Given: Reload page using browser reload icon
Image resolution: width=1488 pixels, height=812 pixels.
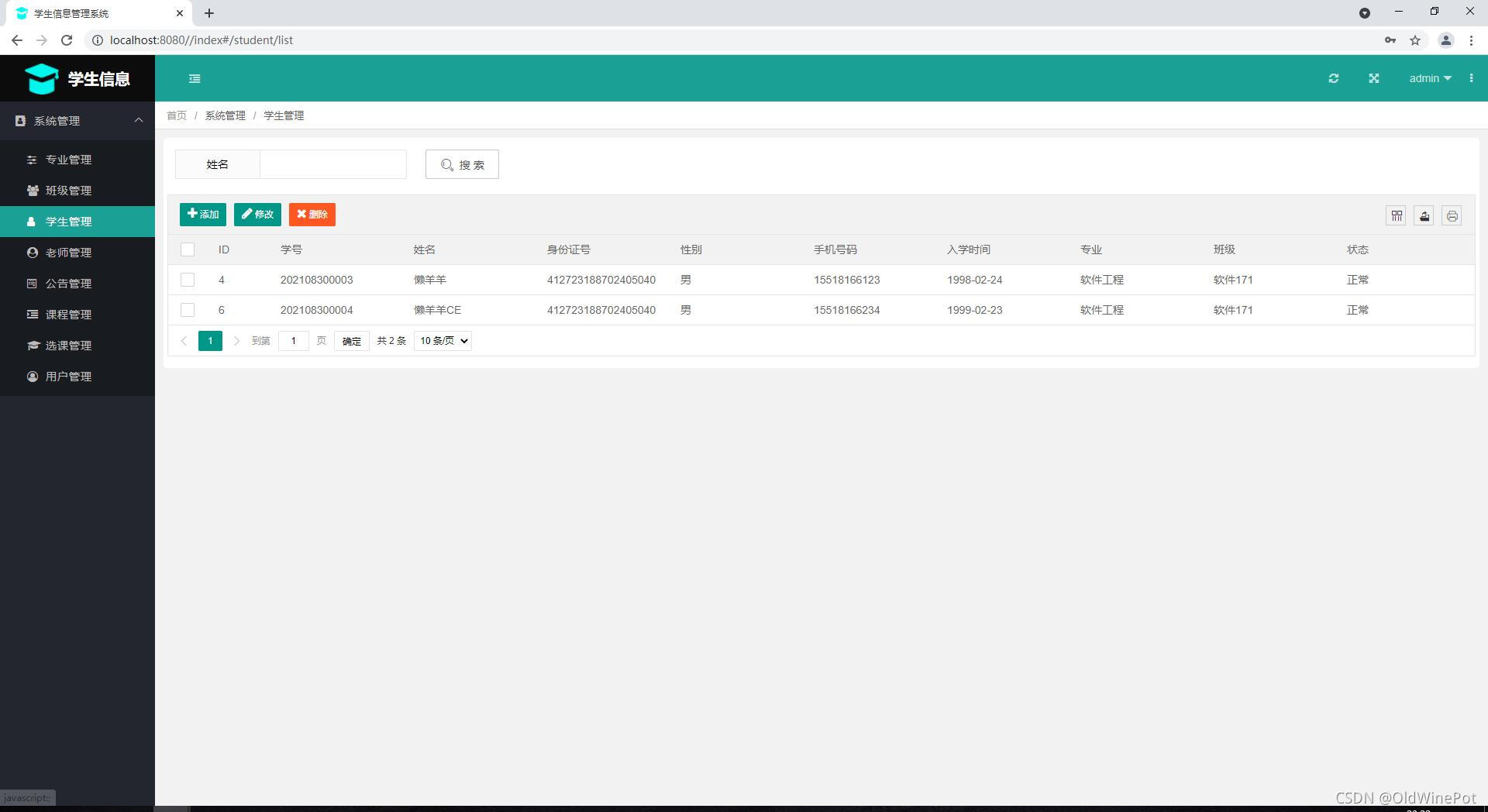Looking at the screenshot, I should tap(67, 40).
